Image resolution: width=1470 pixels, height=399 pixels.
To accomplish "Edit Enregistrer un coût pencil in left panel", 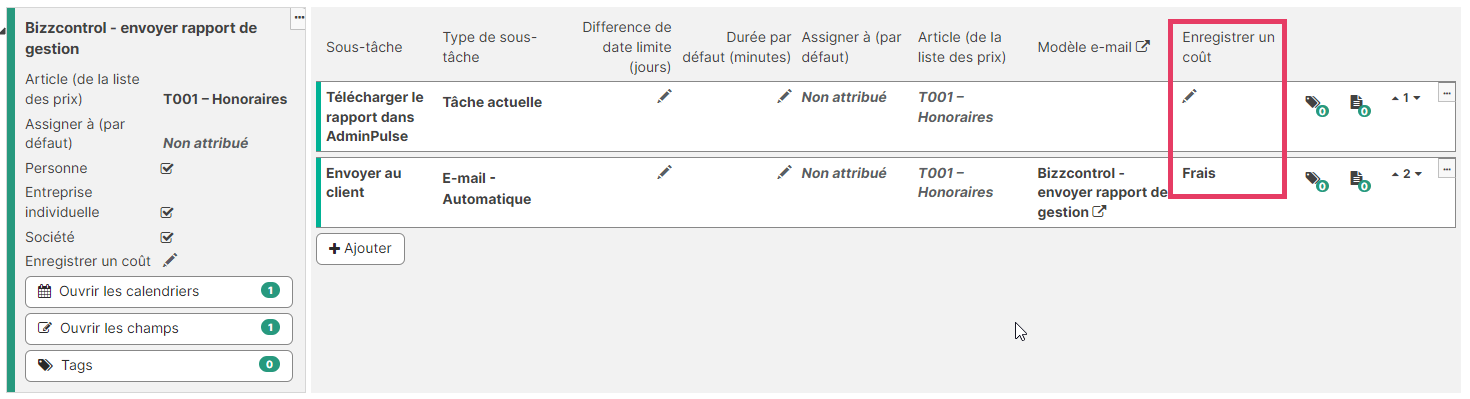I will pyautogui.click(x=170, y=260).
